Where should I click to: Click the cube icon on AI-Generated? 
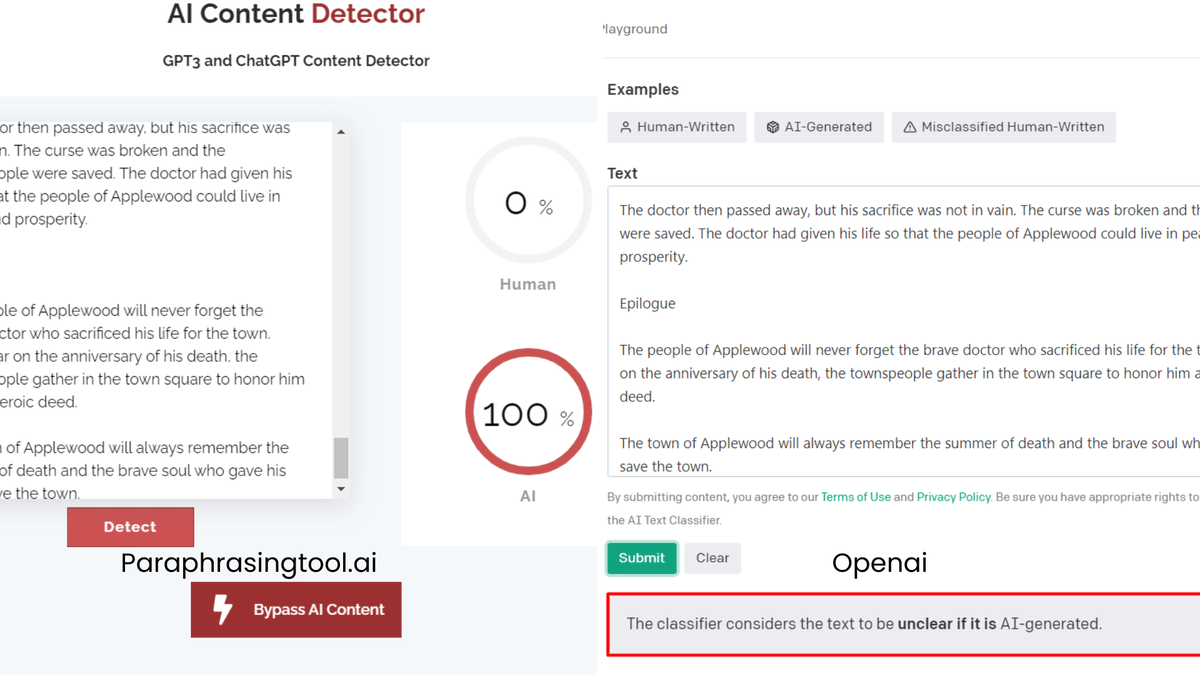pos(773,127)
